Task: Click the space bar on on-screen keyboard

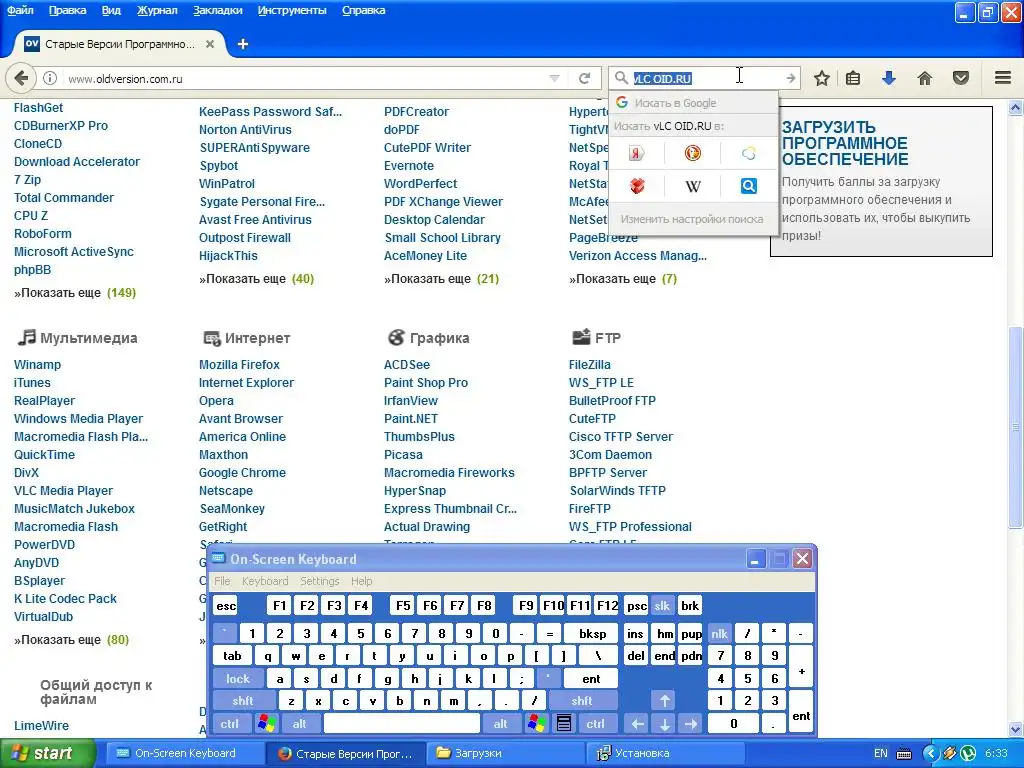Action: coord(402,724)
